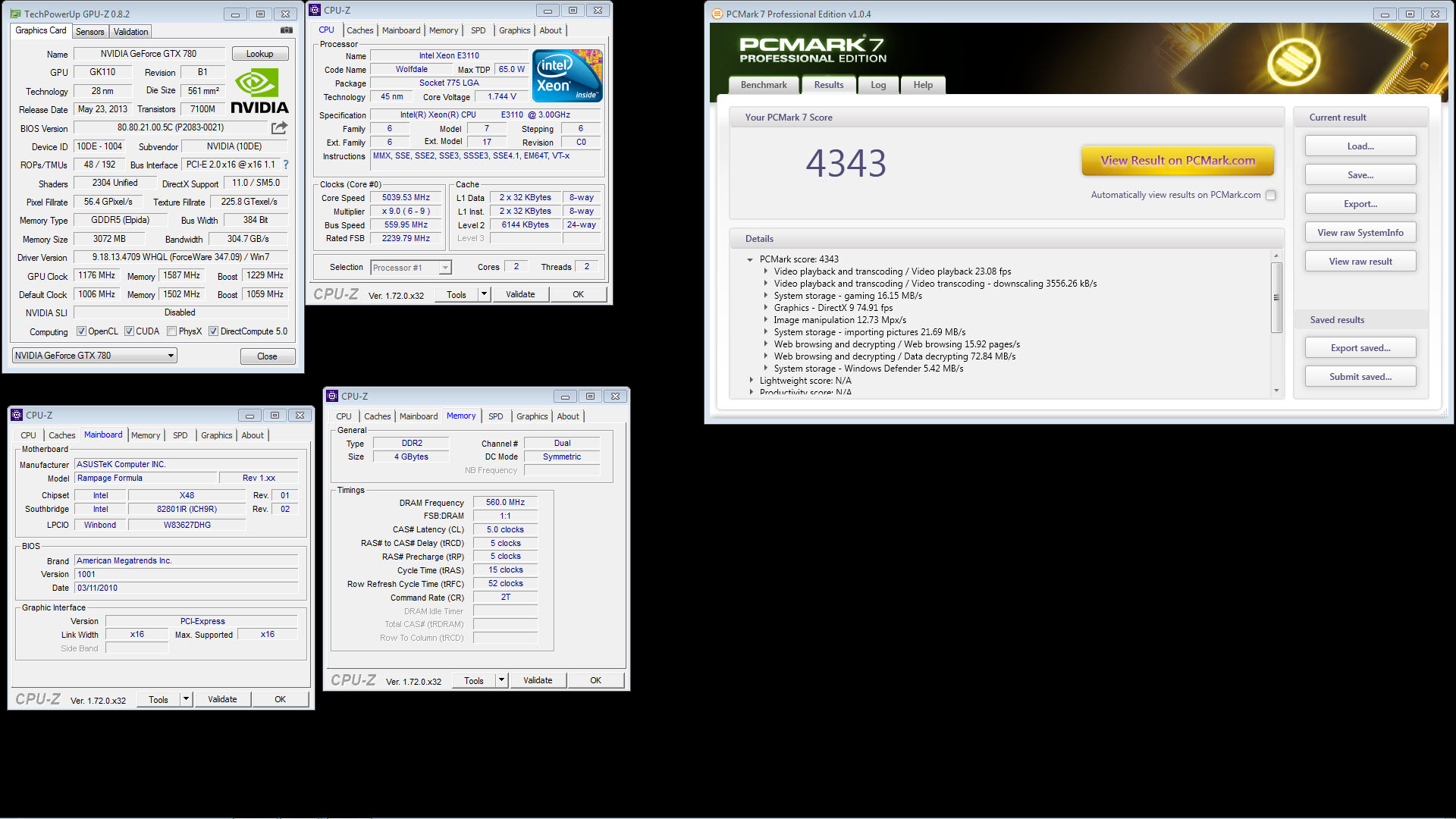This screenshot has width=1456, height=819.
Task: Click the PCMark score number 4343
Action: point(846,163)
